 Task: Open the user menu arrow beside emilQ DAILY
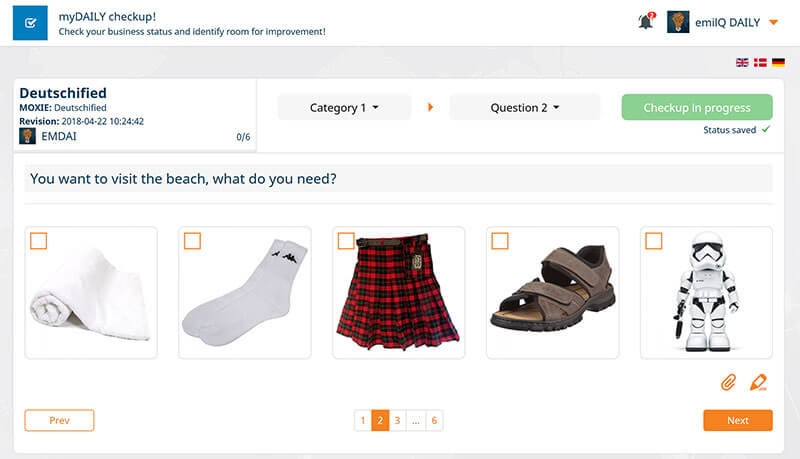coord(773,22)
